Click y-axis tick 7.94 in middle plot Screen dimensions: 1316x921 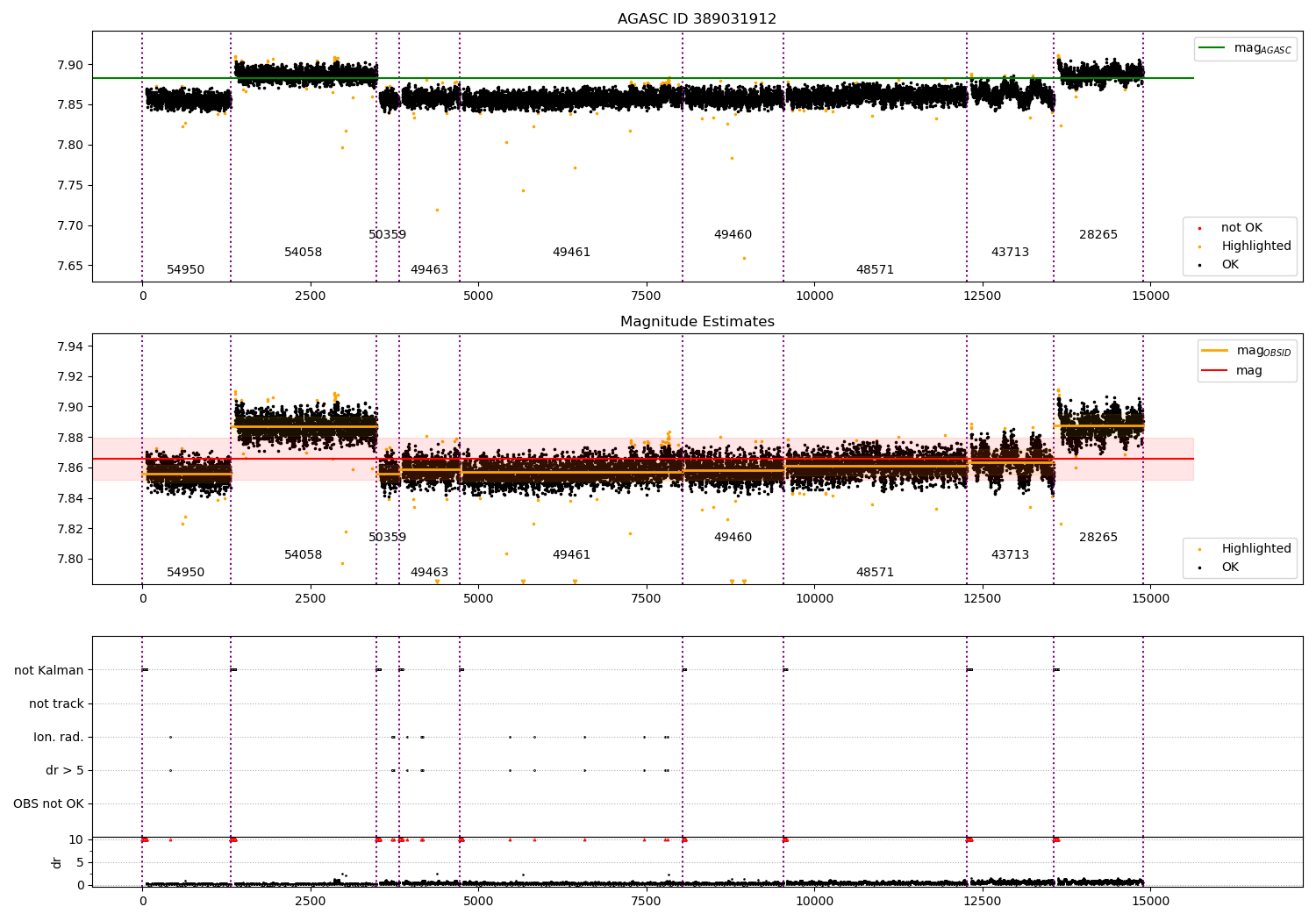click(70, 346)
